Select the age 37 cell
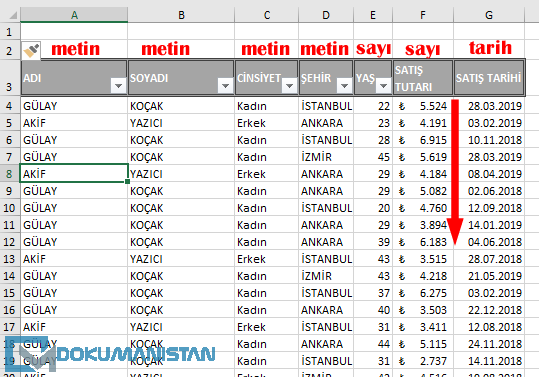 coord(373,293)
